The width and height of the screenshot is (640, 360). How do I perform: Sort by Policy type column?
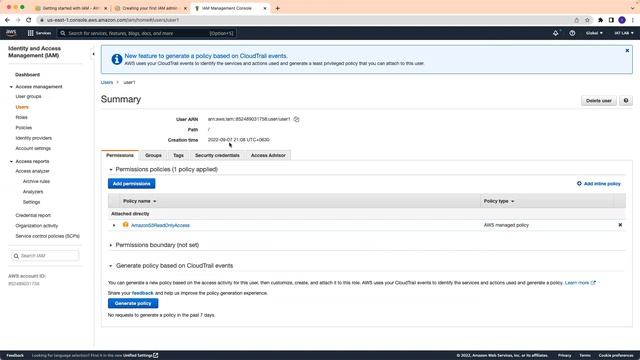[499, 201]
